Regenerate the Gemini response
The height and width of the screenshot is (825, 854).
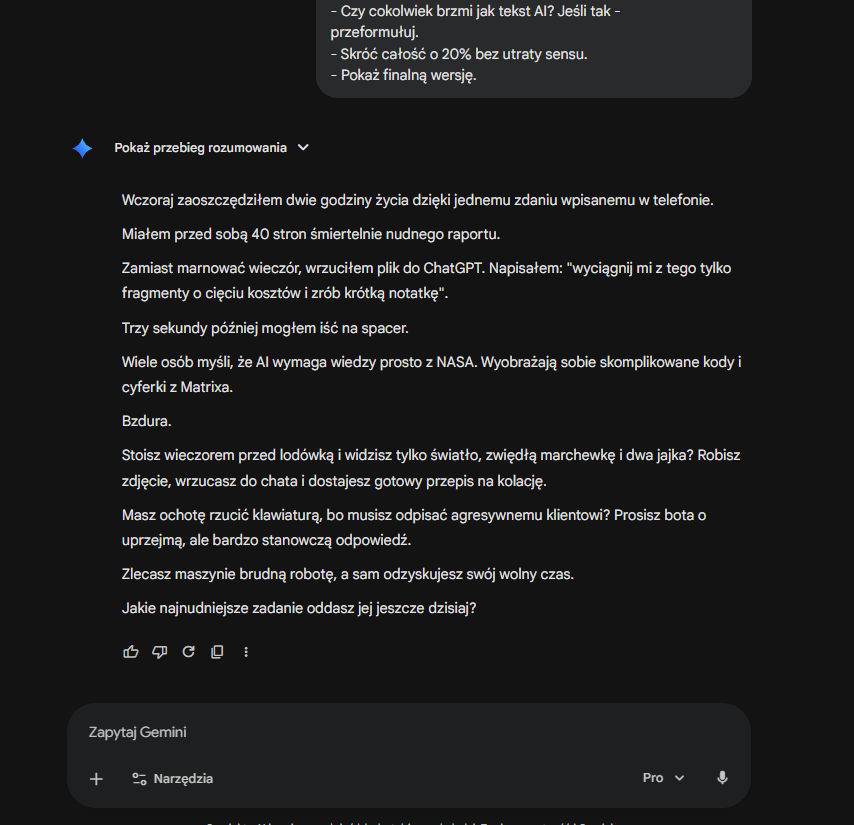coord(188,652)
